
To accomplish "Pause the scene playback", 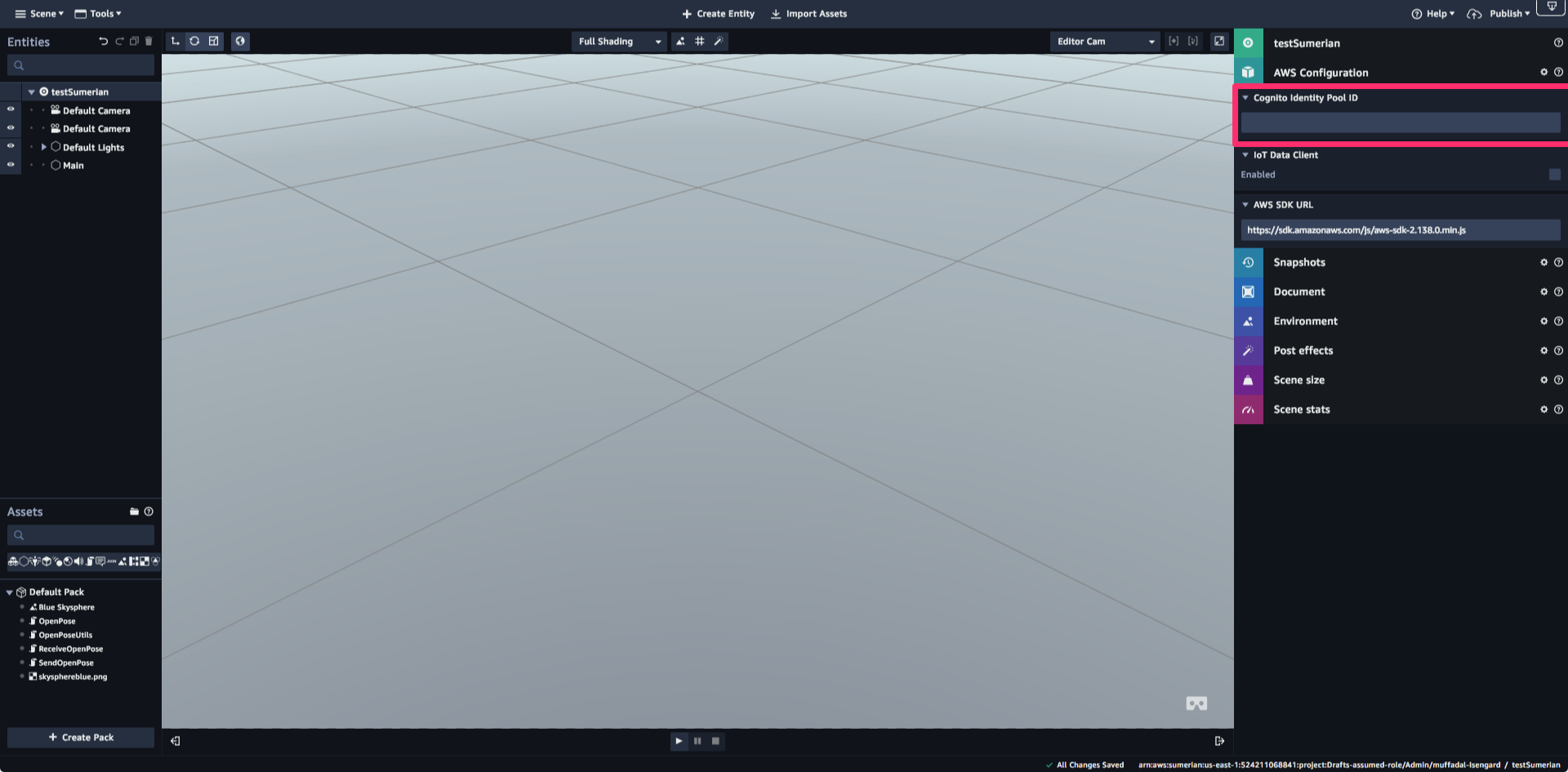I will (x=697, y=741).
